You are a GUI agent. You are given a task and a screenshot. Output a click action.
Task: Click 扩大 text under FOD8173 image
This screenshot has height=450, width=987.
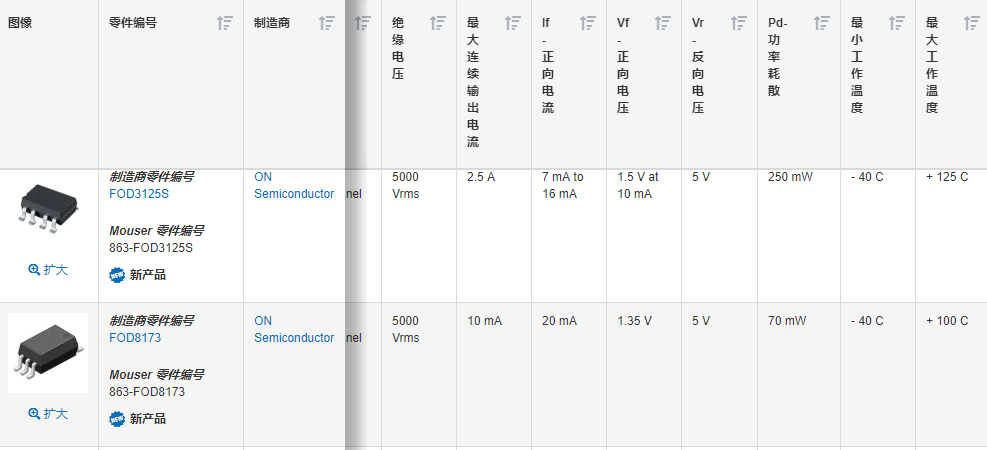point(56,413)
